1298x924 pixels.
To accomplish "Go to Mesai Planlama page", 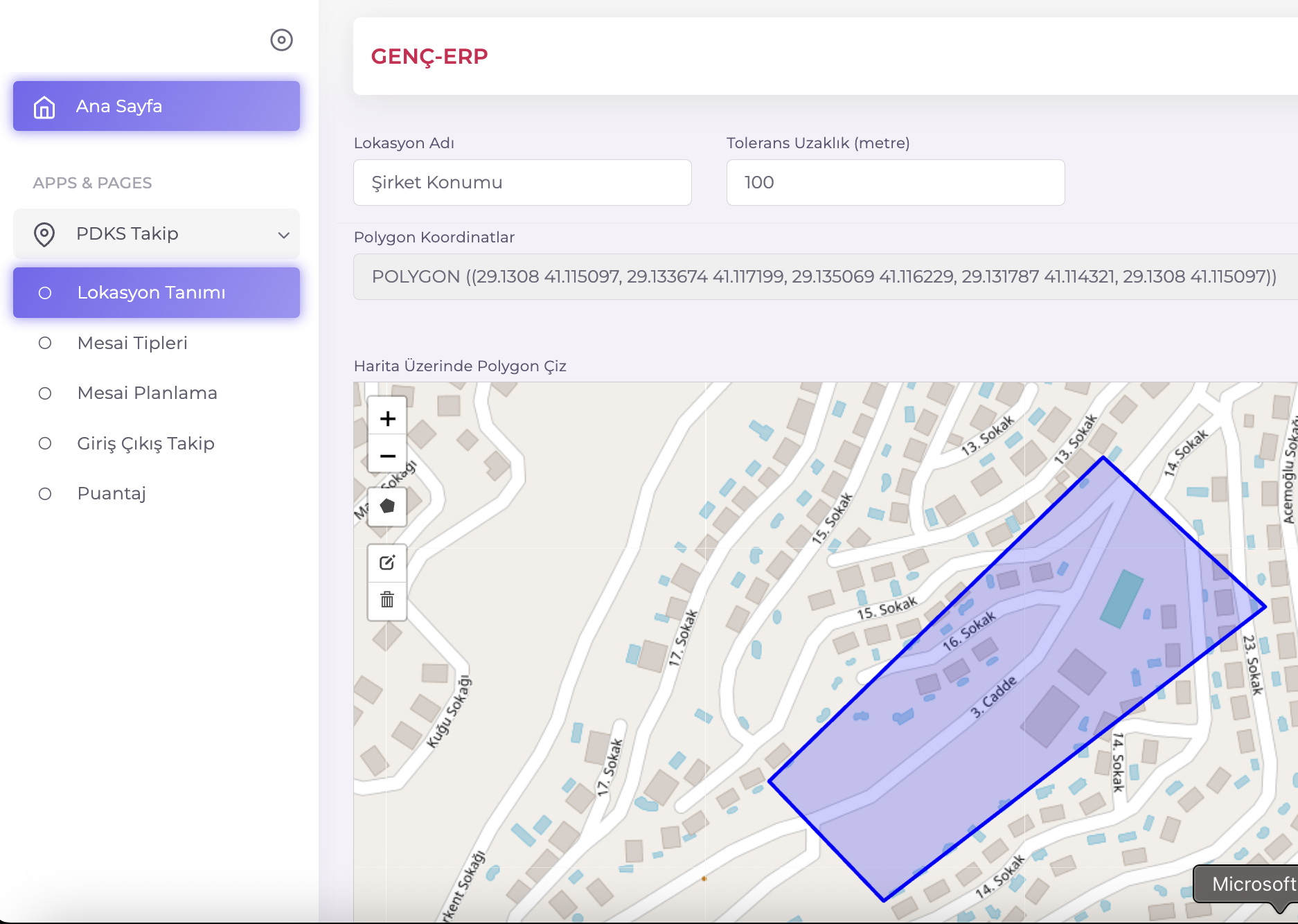I will point(147,393).
